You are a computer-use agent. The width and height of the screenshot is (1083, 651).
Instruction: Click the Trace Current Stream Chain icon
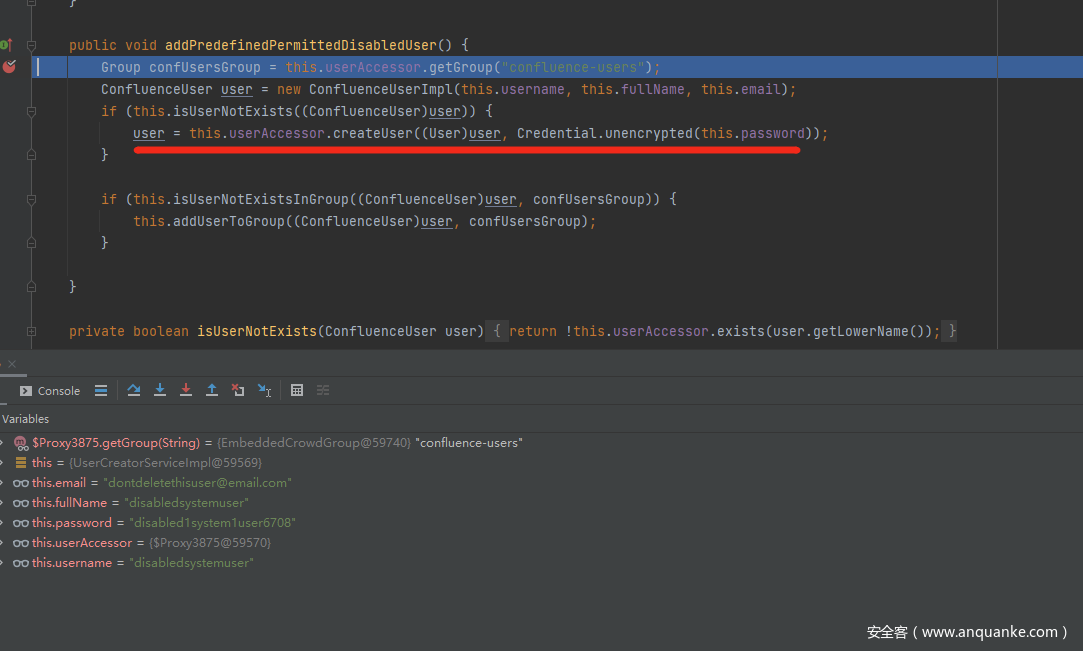point(323,390)
